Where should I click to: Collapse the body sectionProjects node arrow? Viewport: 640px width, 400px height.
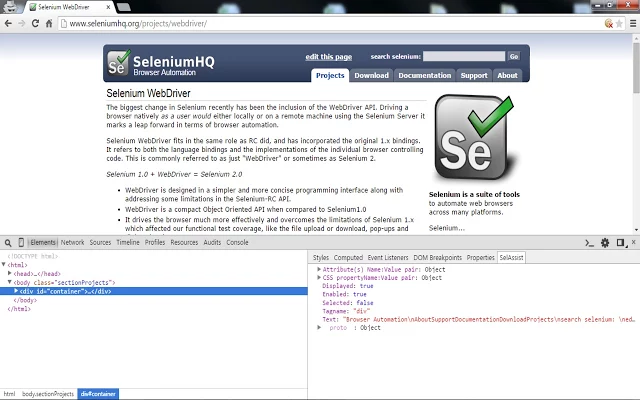pos(10,282)
